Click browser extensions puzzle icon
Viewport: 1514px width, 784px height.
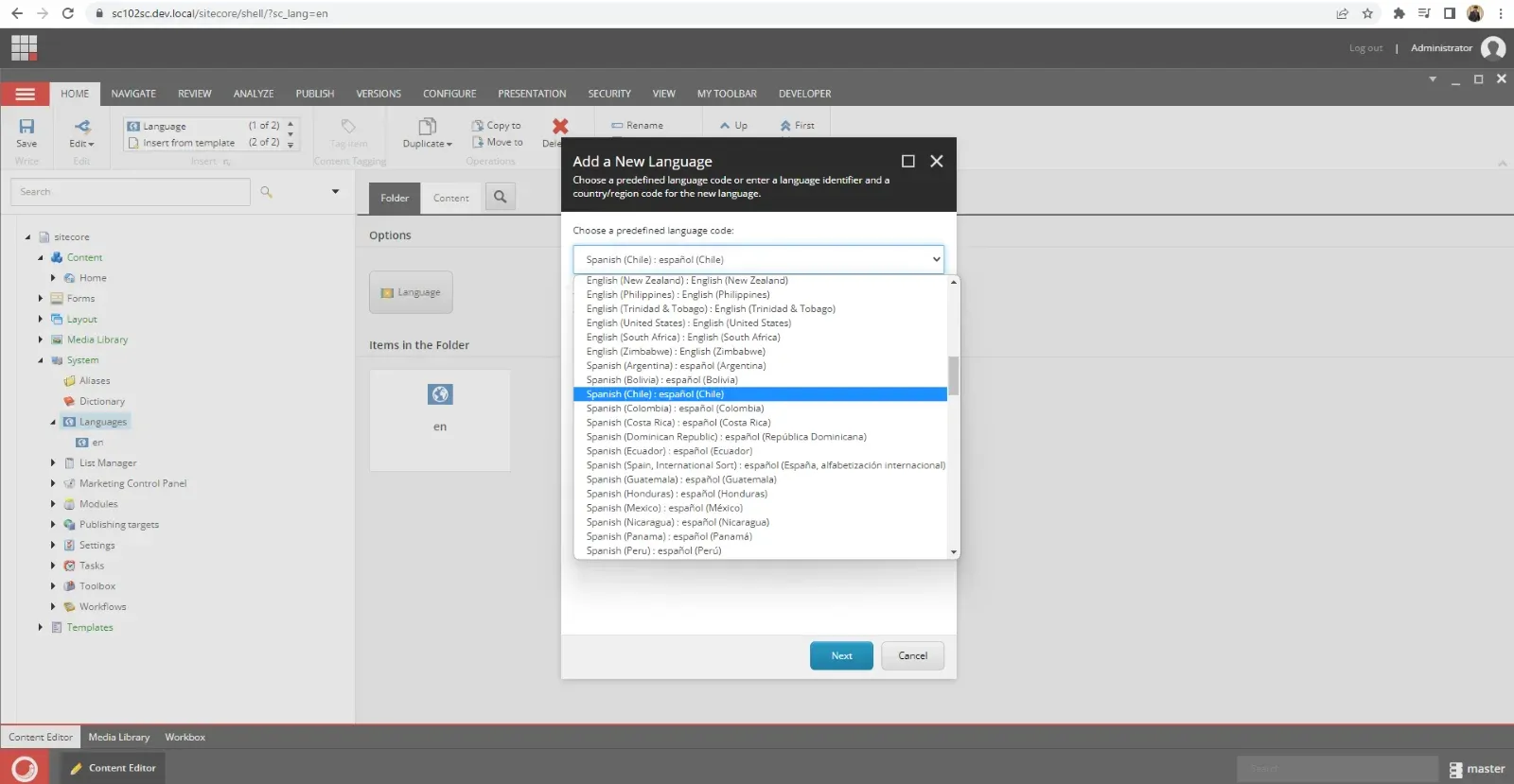(1399, 13)
